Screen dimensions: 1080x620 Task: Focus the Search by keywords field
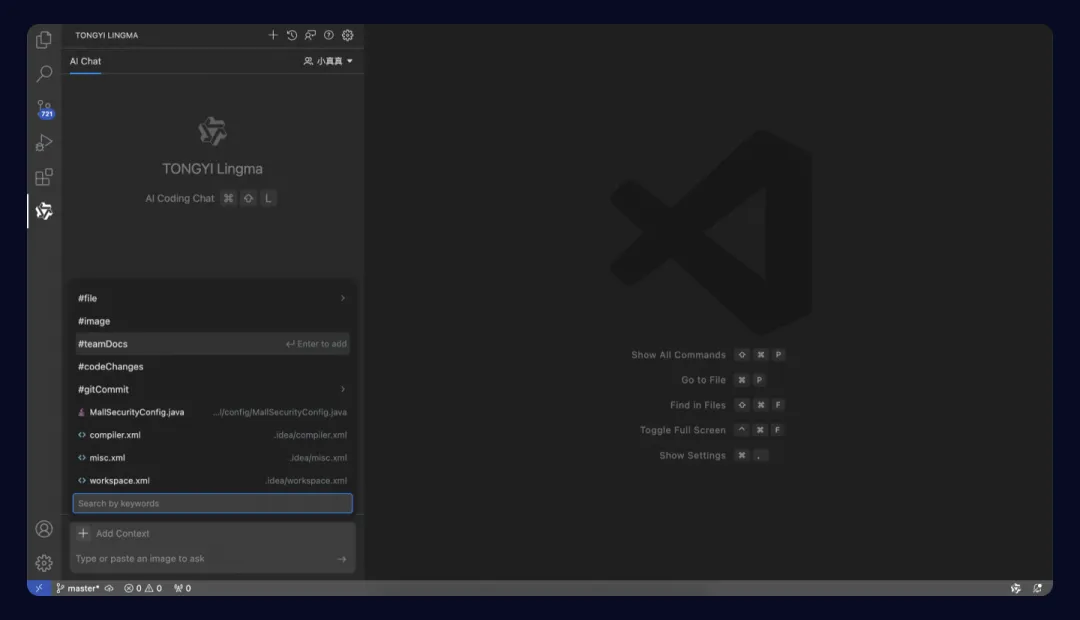(x=212, y=504)
